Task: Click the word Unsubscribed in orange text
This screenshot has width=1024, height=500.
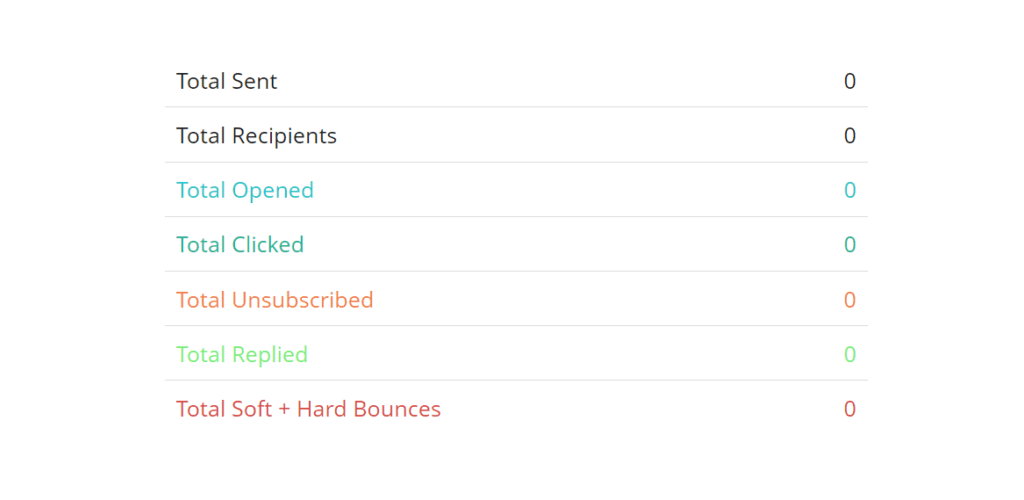Action: tap(302, 300)
